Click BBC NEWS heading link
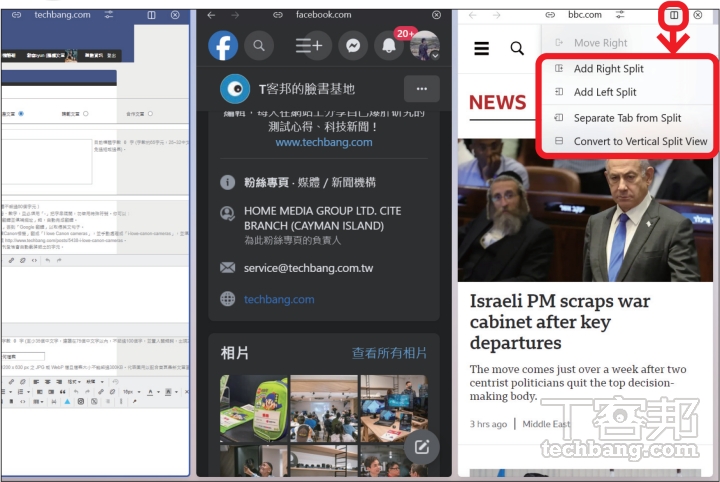This screenshot has height=482, width=720. 498,102
